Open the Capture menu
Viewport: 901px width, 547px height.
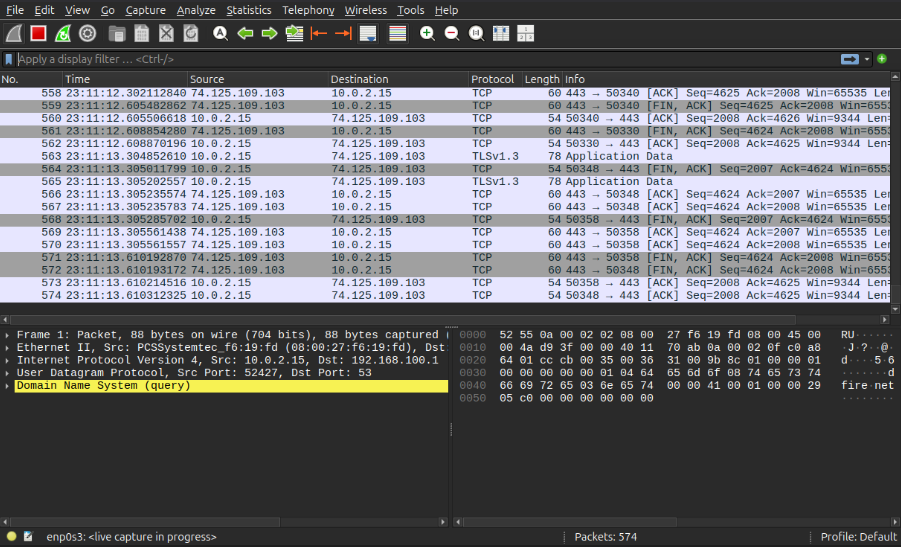tap(145, 10)
